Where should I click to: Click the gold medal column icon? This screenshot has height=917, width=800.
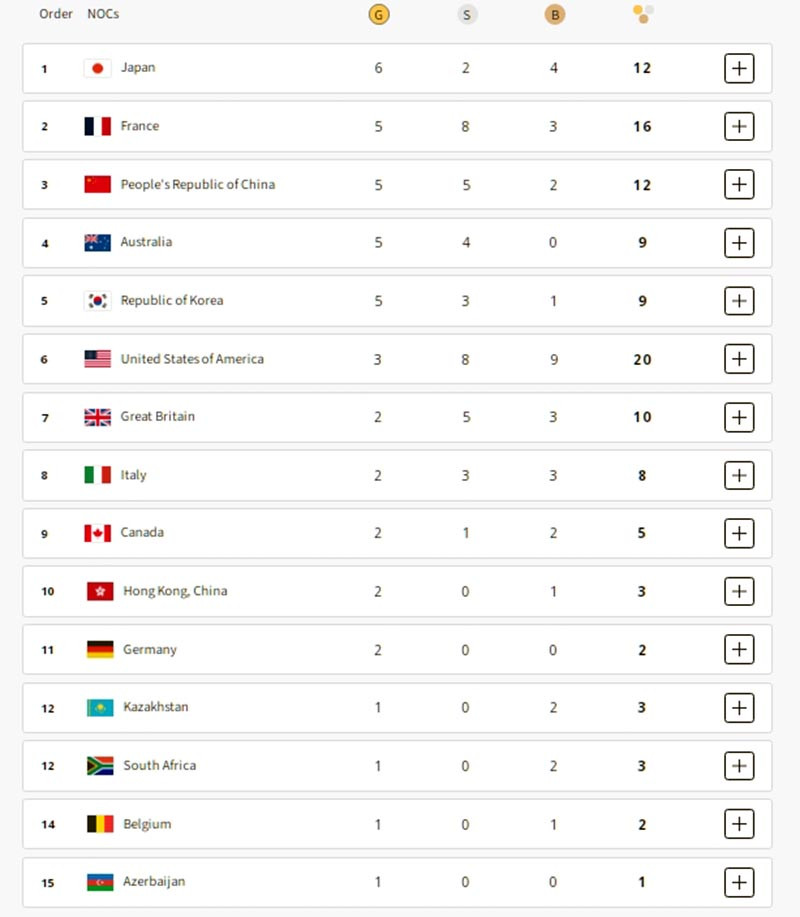pos(378,14)
